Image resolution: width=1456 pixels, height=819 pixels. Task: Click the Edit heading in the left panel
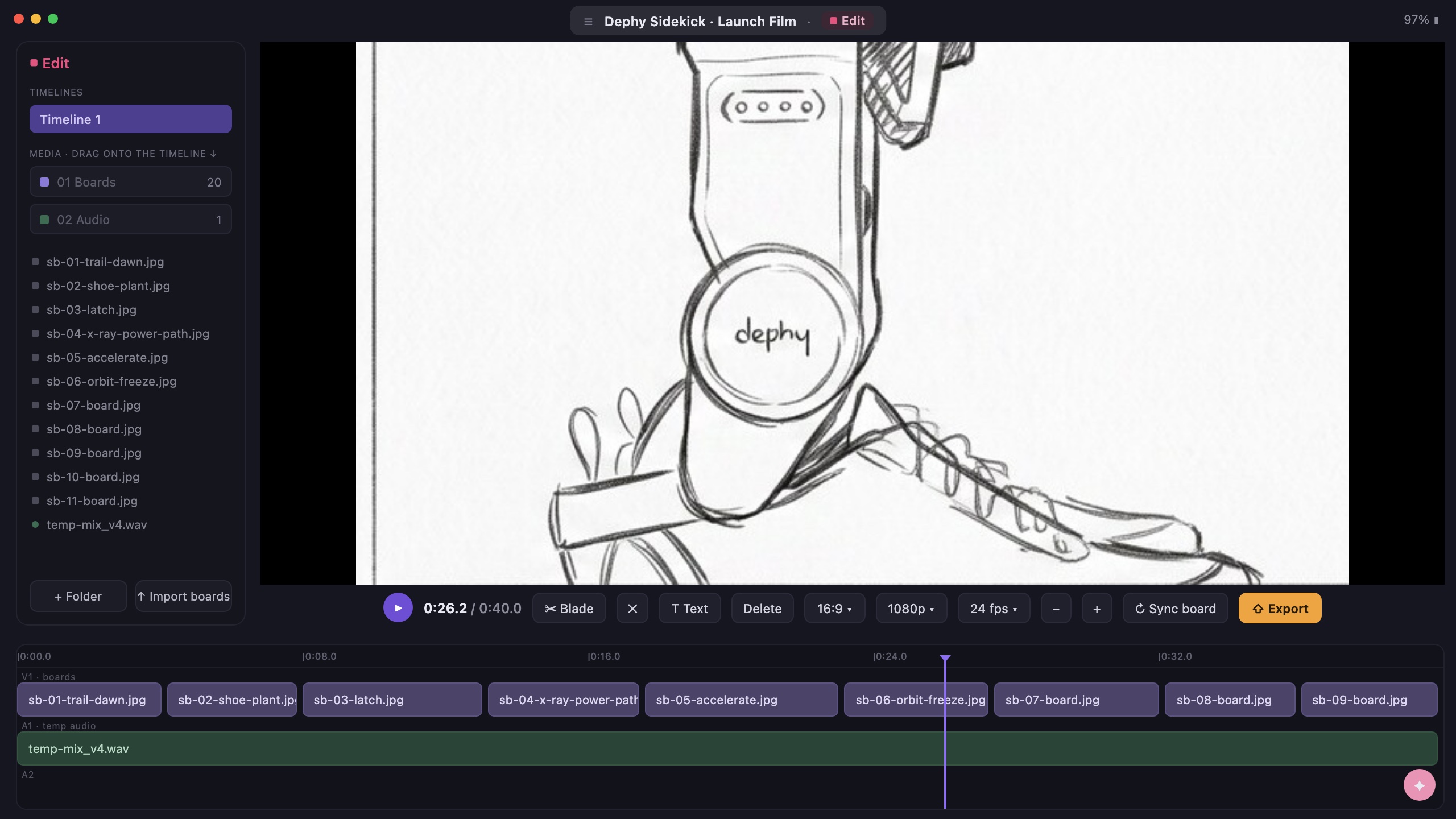click(x=49, y=63)
